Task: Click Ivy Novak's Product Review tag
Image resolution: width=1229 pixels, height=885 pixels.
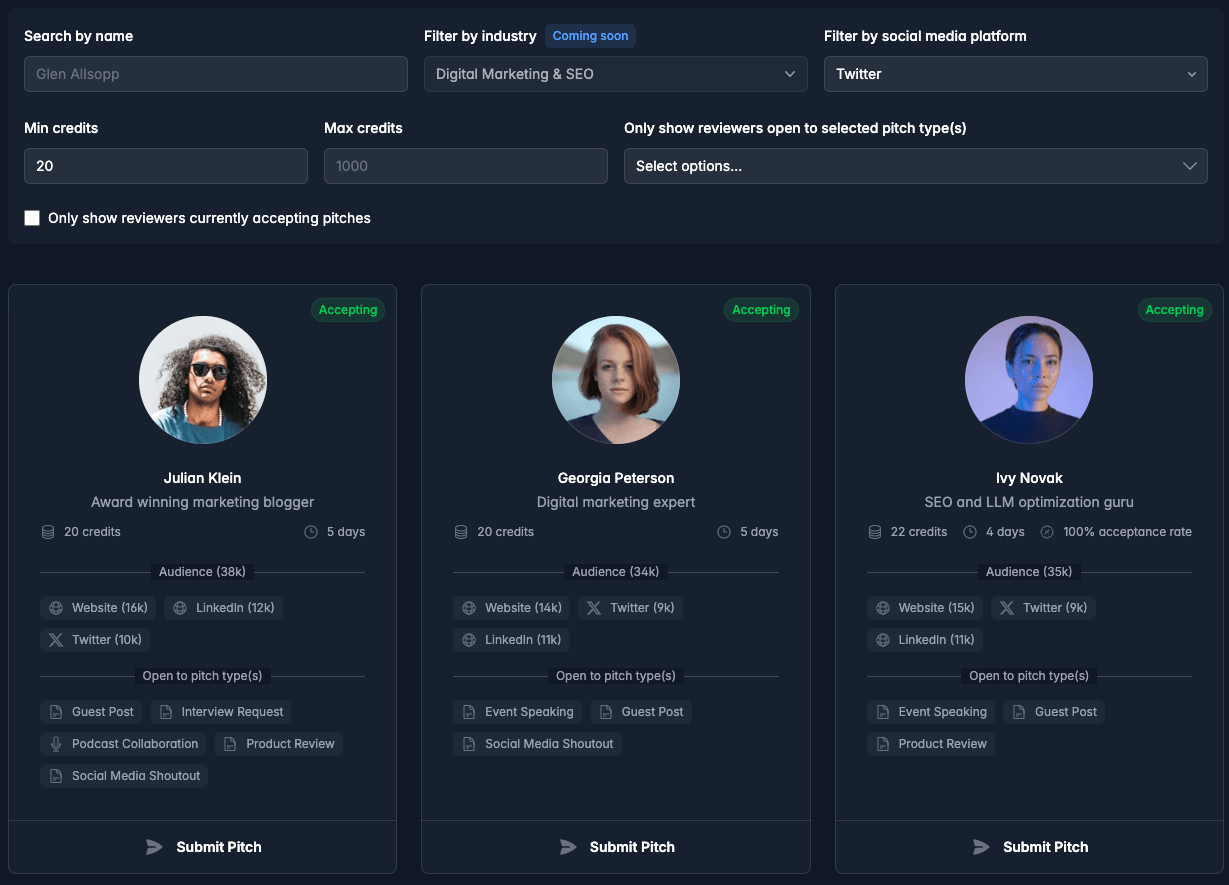Action: coord(931,744)
